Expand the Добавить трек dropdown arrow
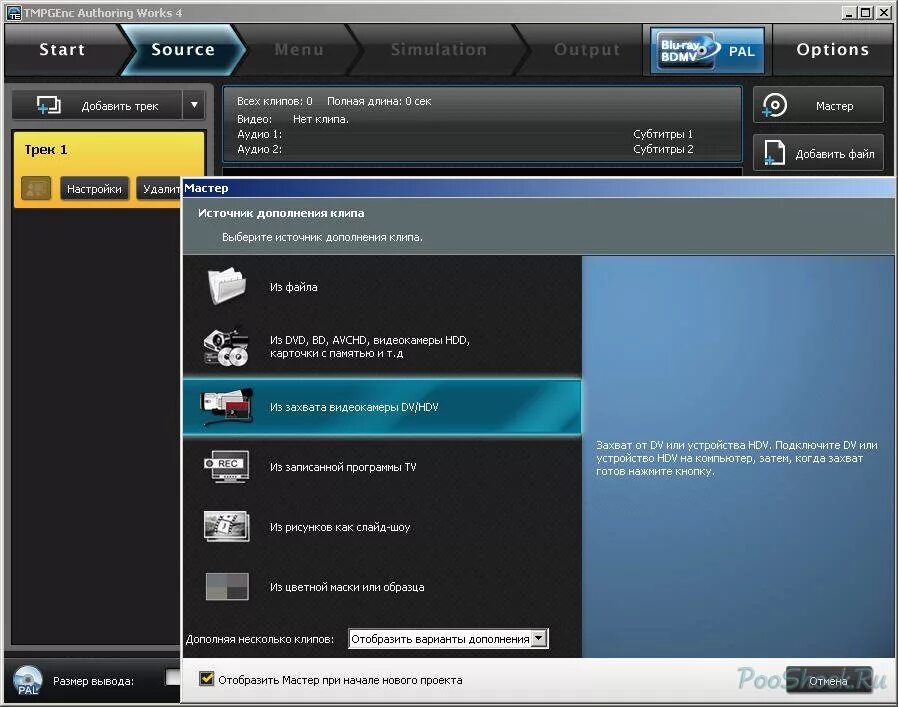This screenshot has height=707, width=898. pos(194,105)
